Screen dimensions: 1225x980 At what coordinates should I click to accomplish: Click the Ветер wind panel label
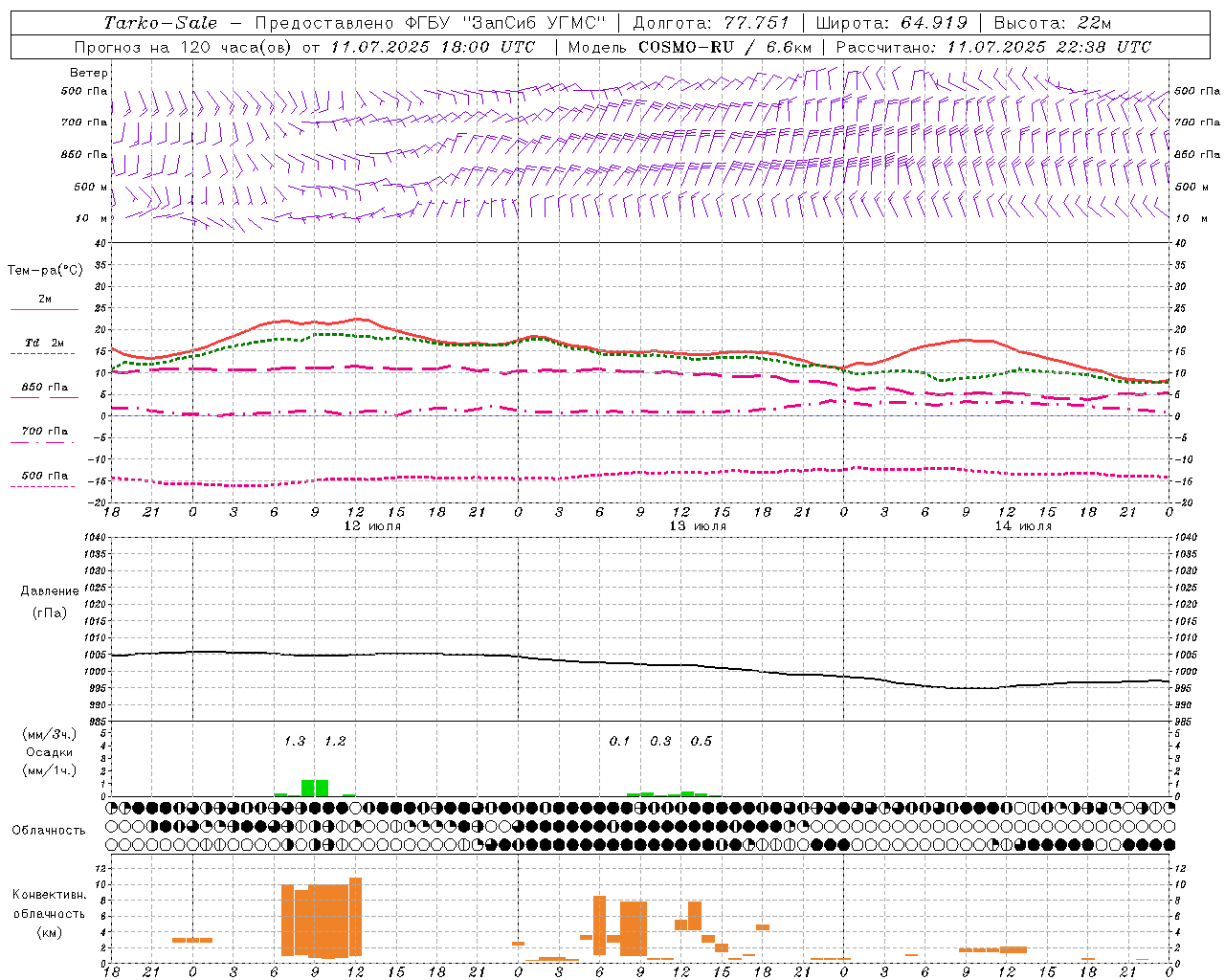89,73
